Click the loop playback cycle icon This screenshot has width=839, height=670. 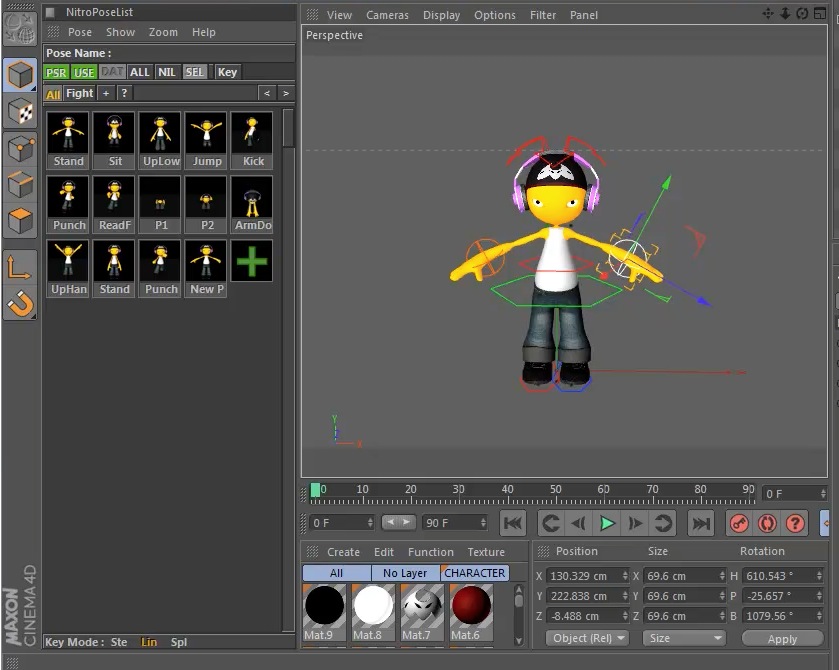tap(663, 522)
